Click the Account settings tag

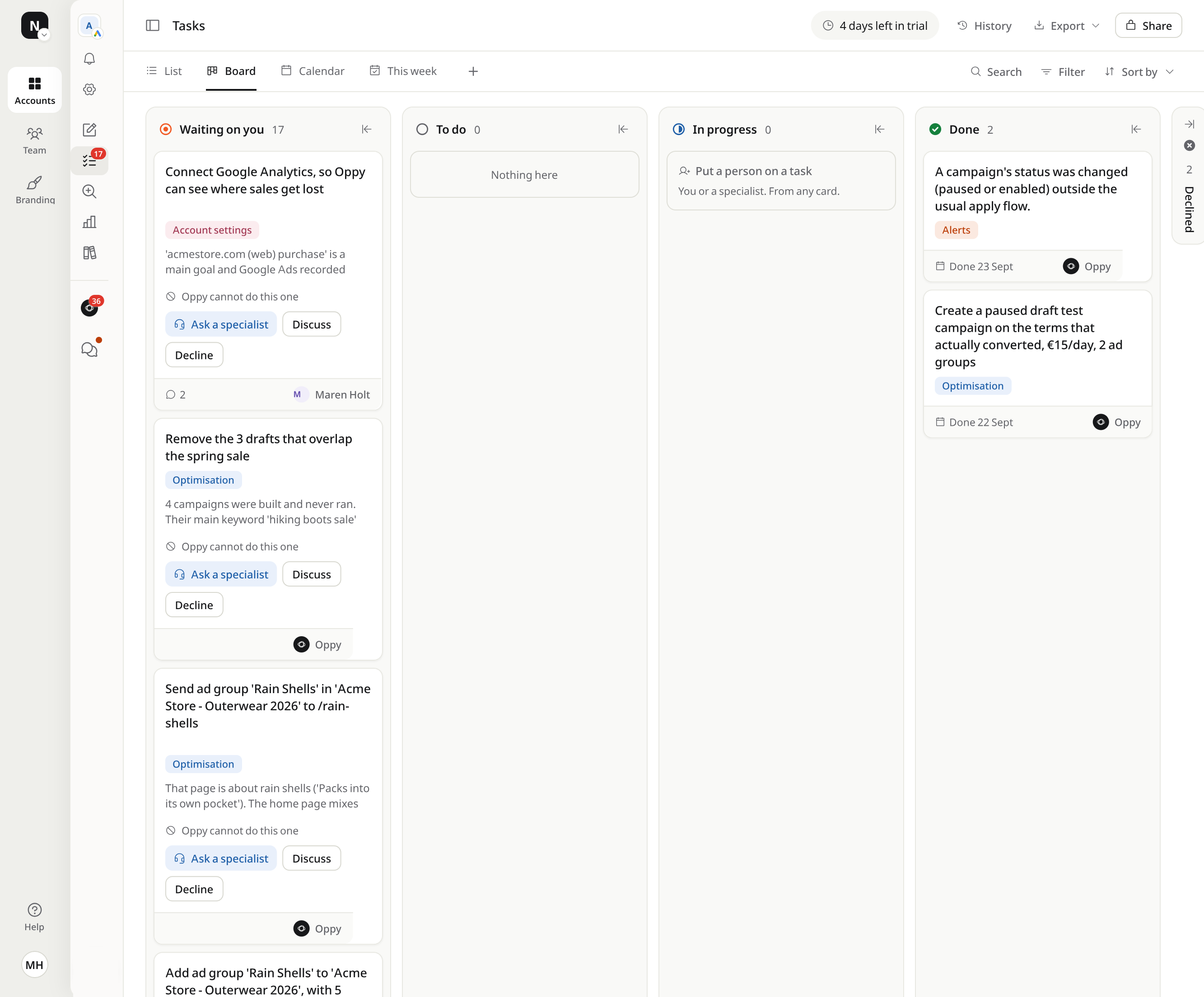tap(212, 230)
